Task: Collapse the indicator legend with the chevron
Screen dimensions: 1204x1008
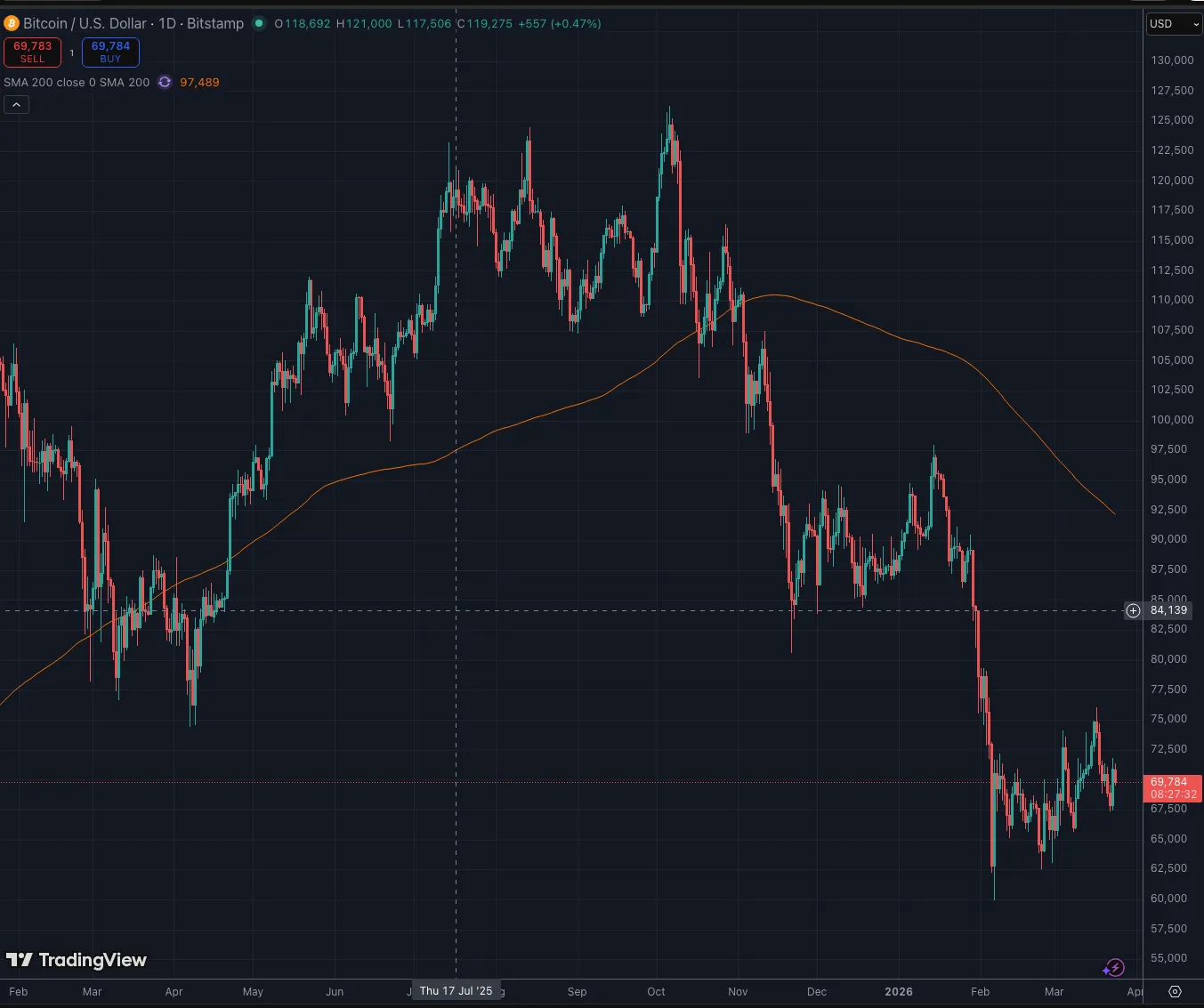Action: point(17,105)
